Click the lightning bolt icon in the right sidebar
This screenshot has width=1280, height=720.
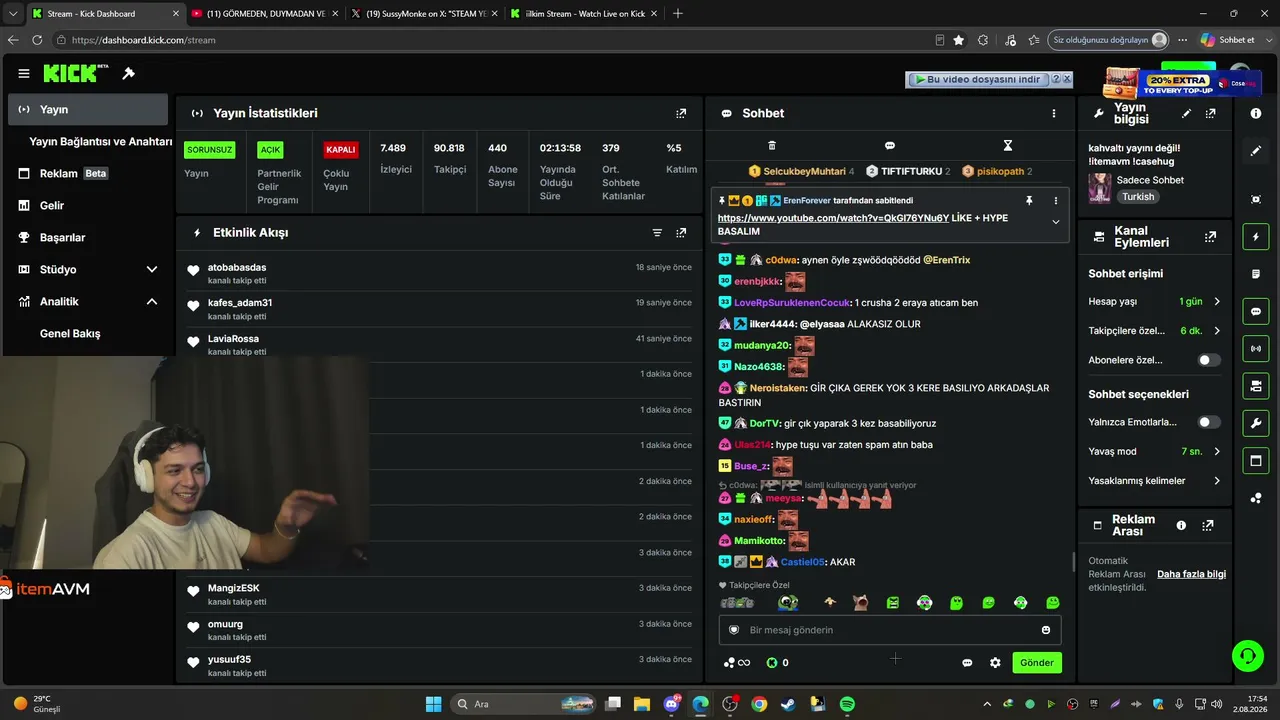[1256, 237]
